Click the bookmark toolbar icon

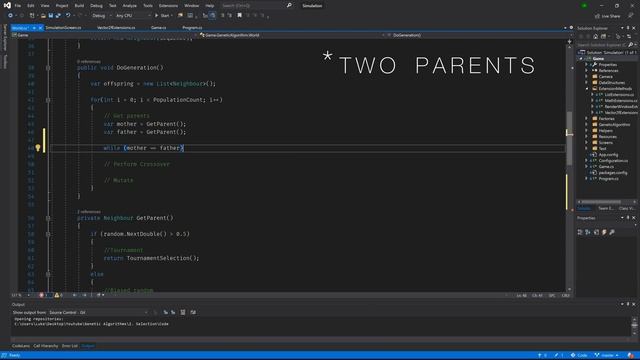click(240, 16)
